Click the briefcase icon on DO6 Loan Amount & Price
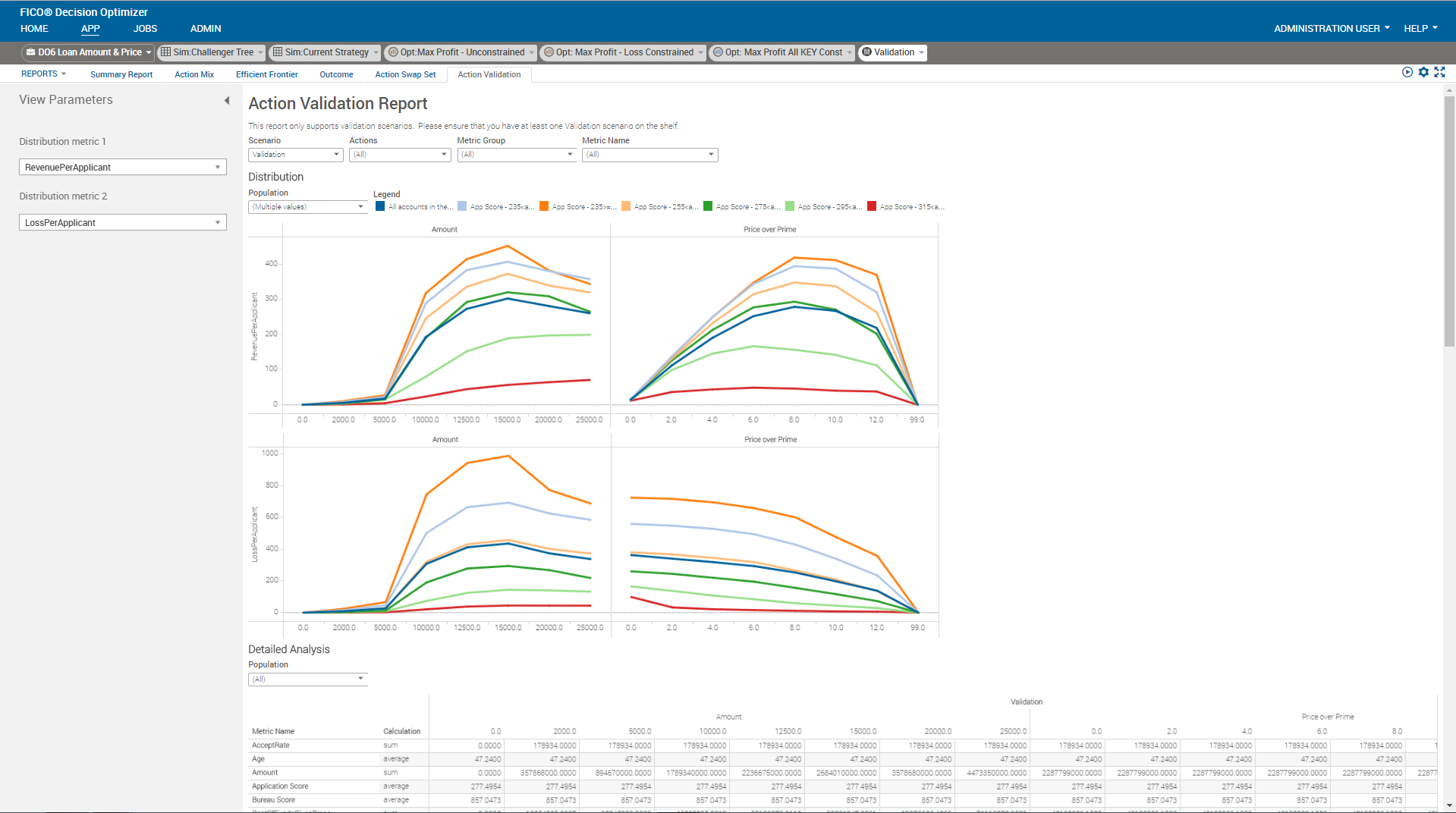The width and height of the screenshot is (1456, 813). [x=31, y=52]
